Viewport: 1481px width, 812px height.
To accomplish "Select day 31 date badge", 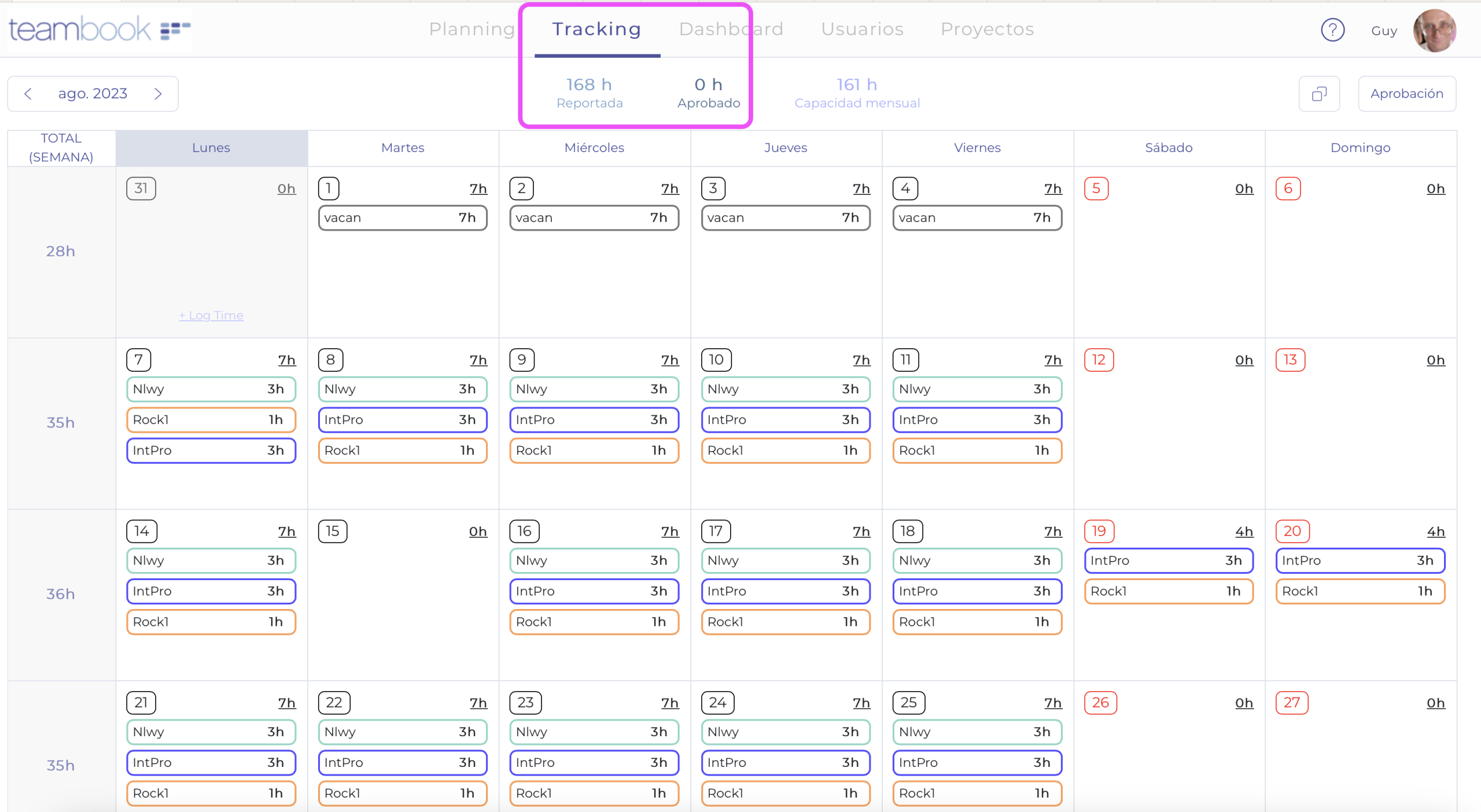I will click(x=141, y=189).
